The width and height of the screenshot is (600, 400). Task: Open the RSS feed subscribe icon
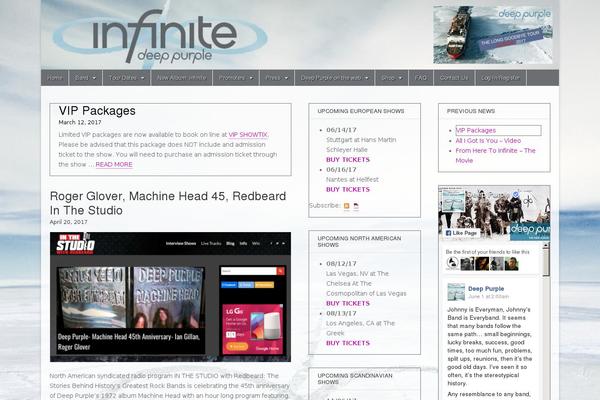(346, 206)
